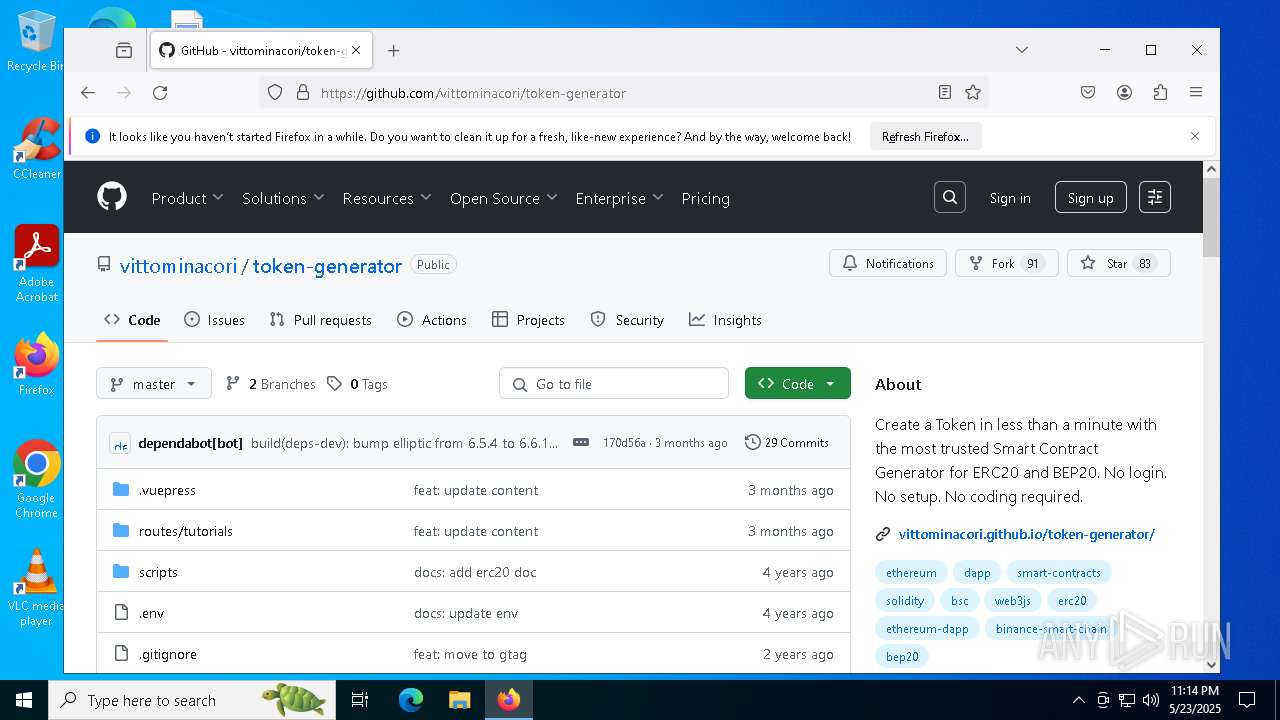Open the Actions tab
The height and width of the screenshot is (720, 1280).
click(x=432, y=320)
